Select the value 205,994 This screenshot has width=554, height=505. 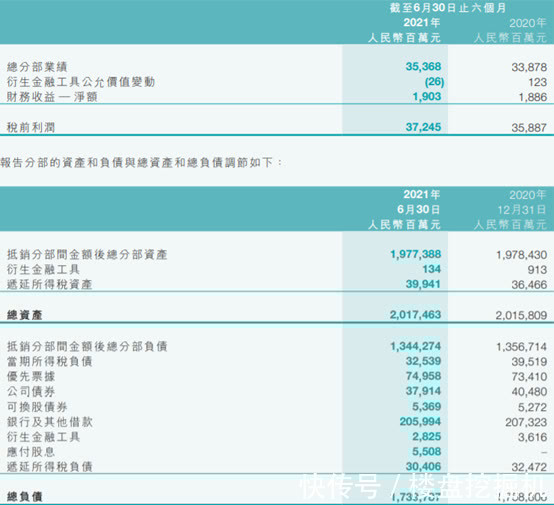[420, 421]
